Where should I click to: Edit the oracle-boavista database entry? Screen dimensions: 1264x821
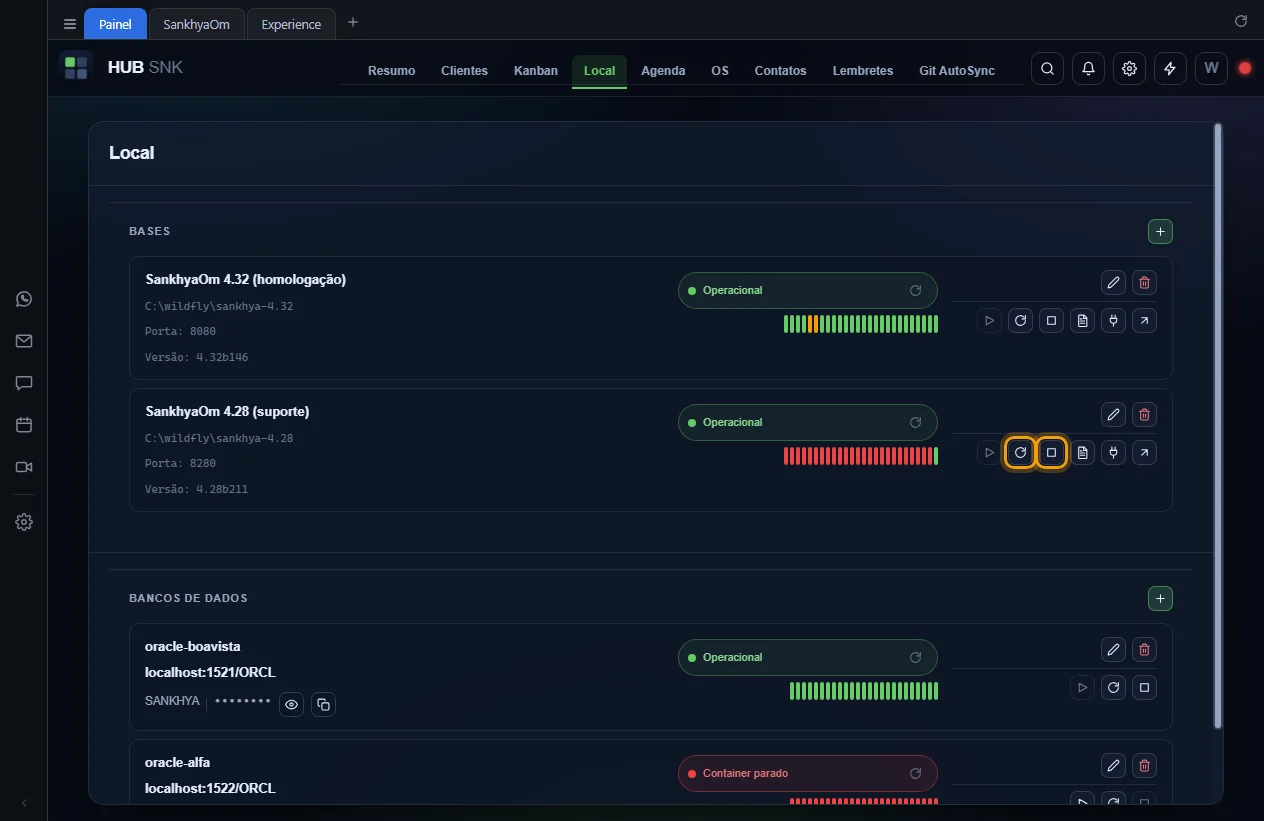[x=1113, y=650]
